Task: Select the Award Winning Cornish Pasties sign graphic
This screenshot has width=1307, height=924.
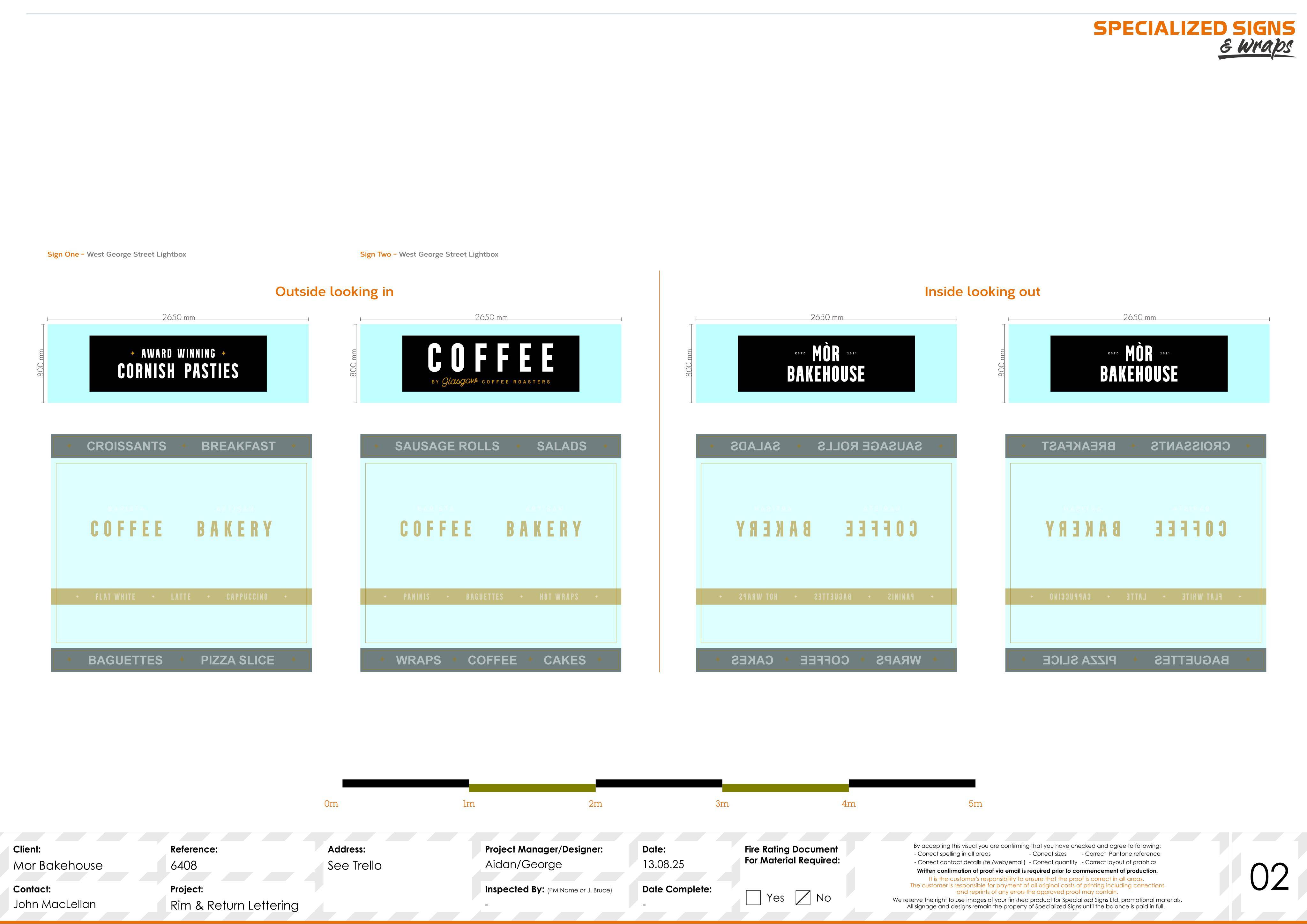Action: [x=178, y=364]
